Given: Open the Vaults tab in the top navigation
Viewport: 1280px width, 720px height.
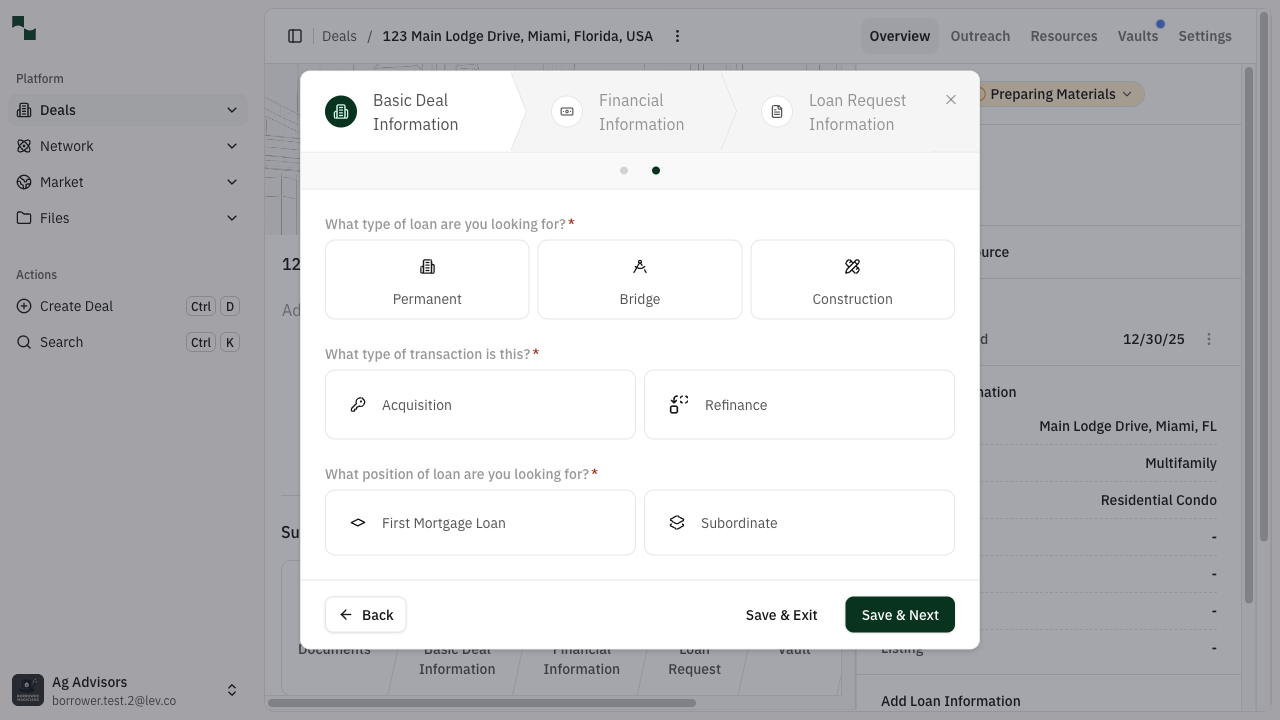Looking at the screenshot, I should click(x=1138, y=36).
